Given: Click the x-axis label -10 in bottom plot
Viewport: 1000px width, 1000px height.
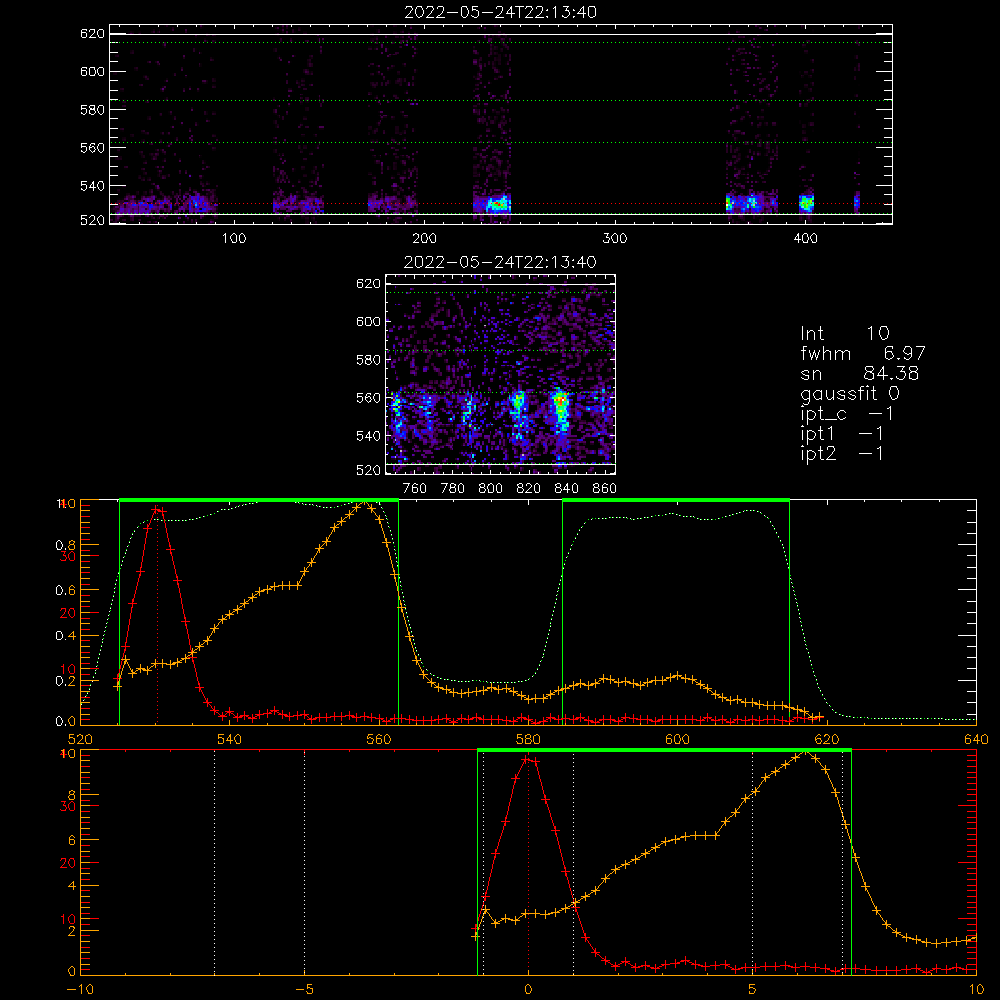Looking at the screenshot, I should [80, 989].
